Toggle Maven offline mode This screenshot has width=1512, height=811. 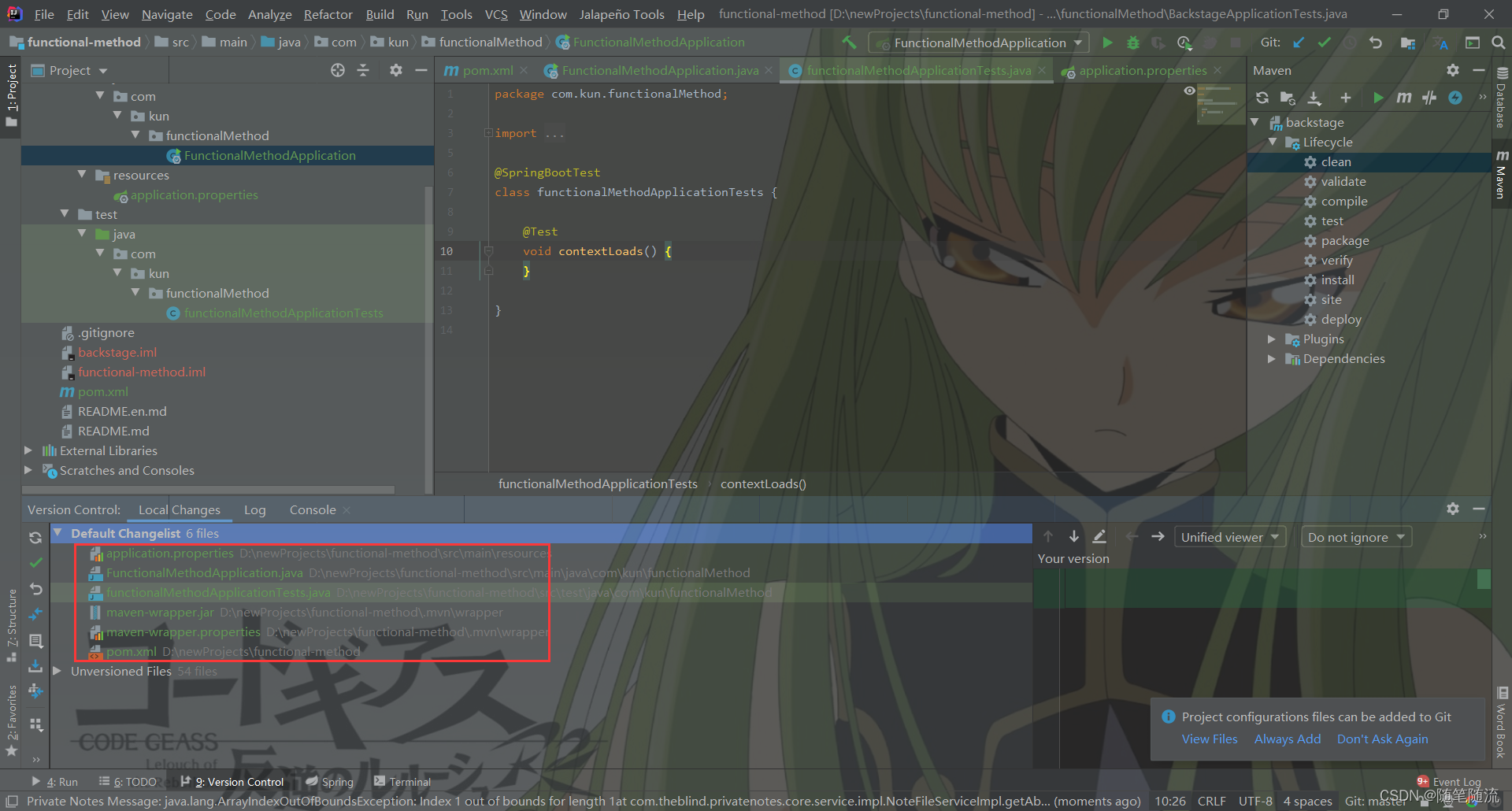(1429, 98)
